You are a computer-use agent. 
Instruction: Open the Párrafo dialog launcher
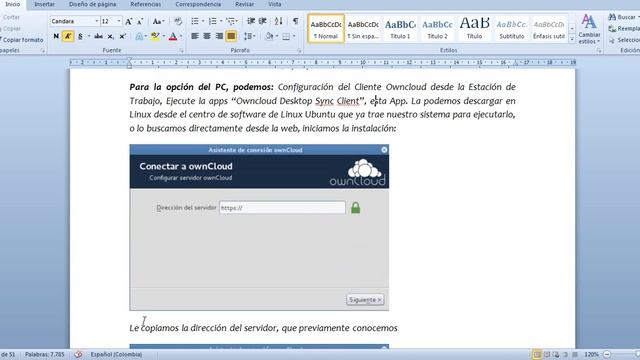[299, 51]
